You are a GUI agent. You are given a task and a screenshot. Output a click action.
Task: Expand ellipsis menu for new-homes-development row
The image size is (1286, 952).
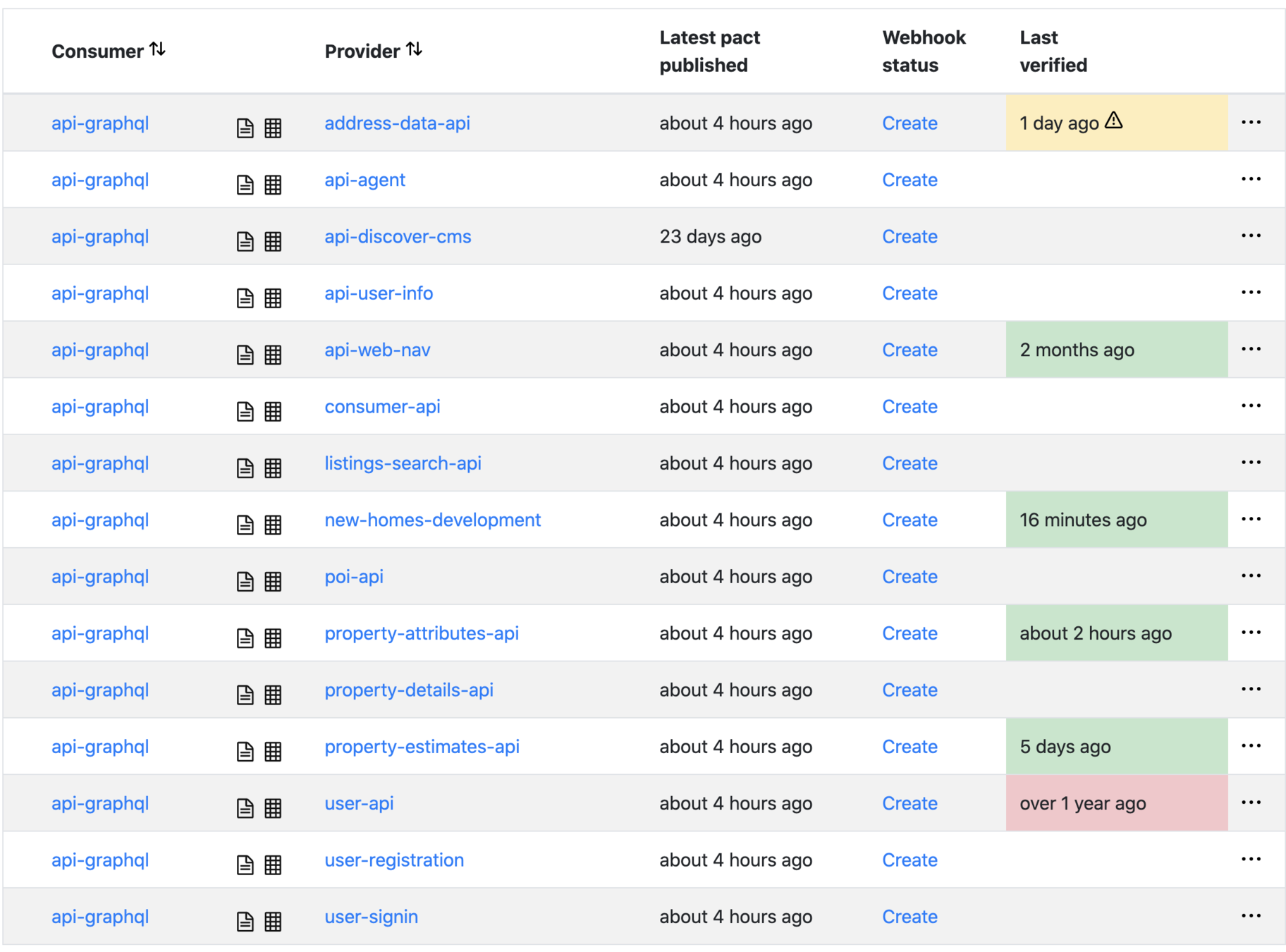coord(1251,519)
